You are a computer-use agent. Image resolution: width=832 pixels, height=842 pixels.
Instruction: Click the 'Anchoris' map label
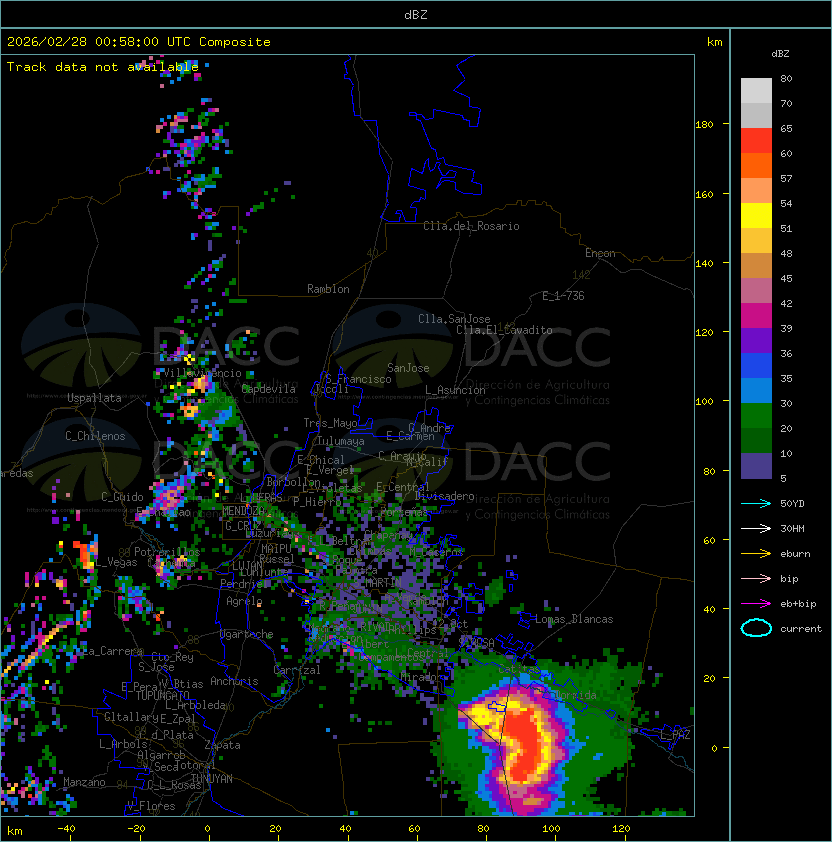tap(234, 681)
